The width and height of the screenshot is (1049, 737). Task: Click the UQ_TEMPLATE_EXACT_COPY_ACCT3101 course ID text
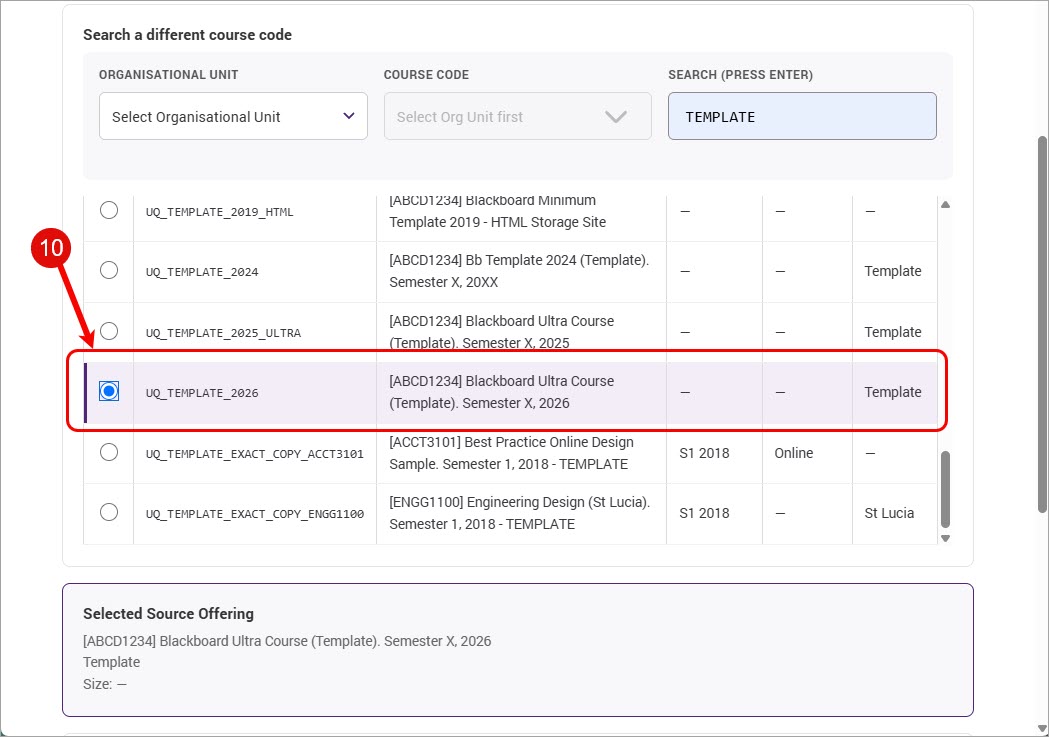coord(255,454)
